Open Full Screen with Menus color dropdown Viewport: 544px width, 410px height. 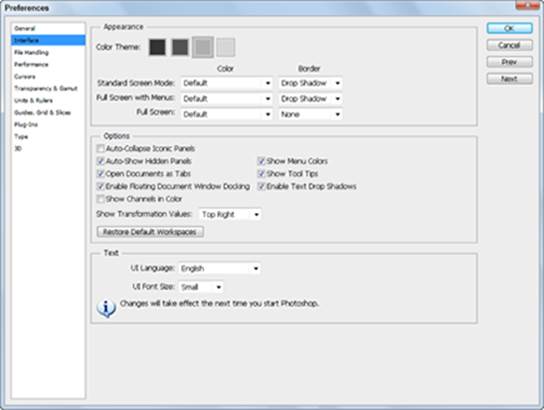click(227, 99)
